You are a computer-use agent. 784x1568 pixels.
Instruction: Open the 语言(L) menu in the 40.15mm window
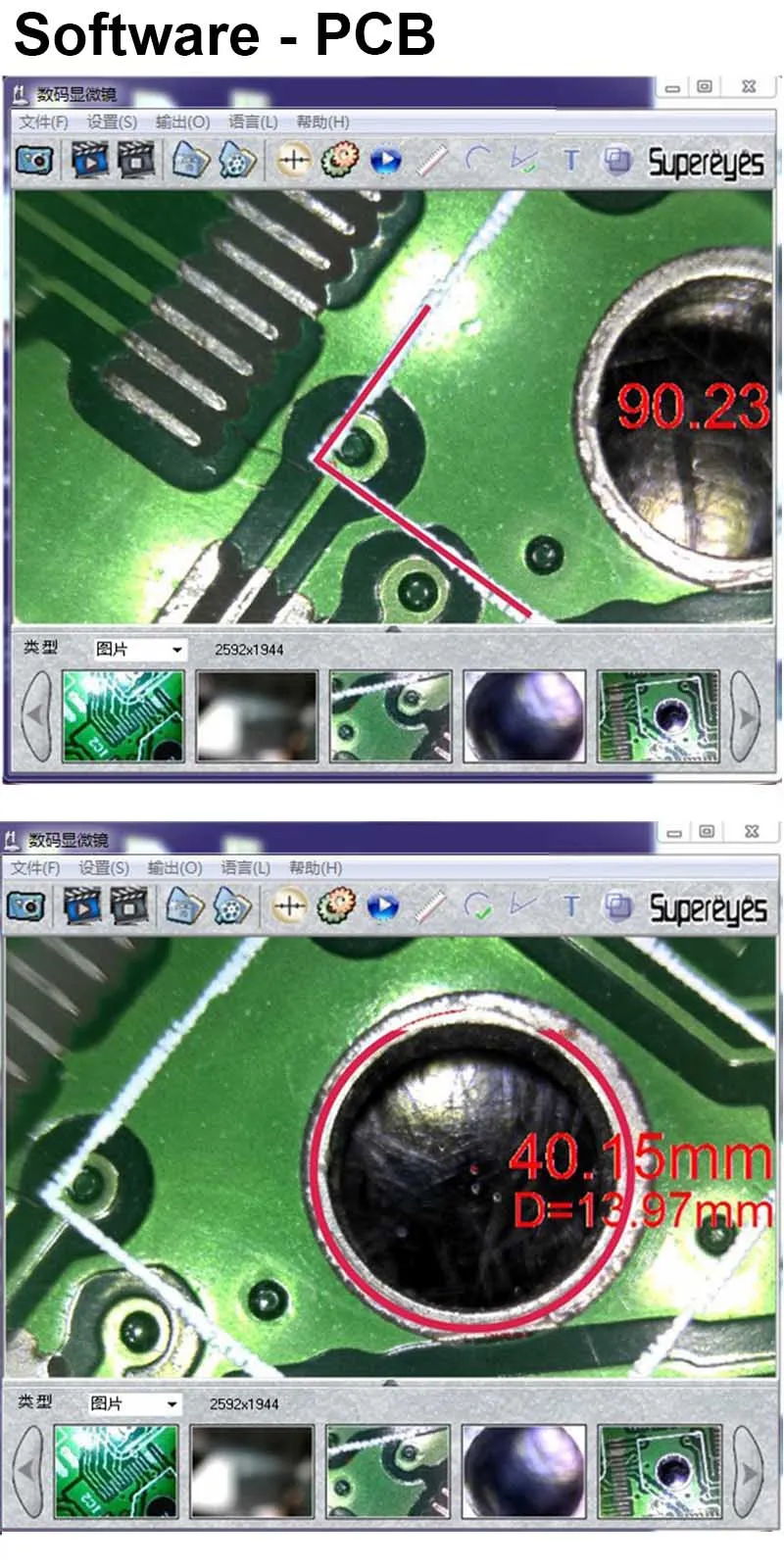245,868
